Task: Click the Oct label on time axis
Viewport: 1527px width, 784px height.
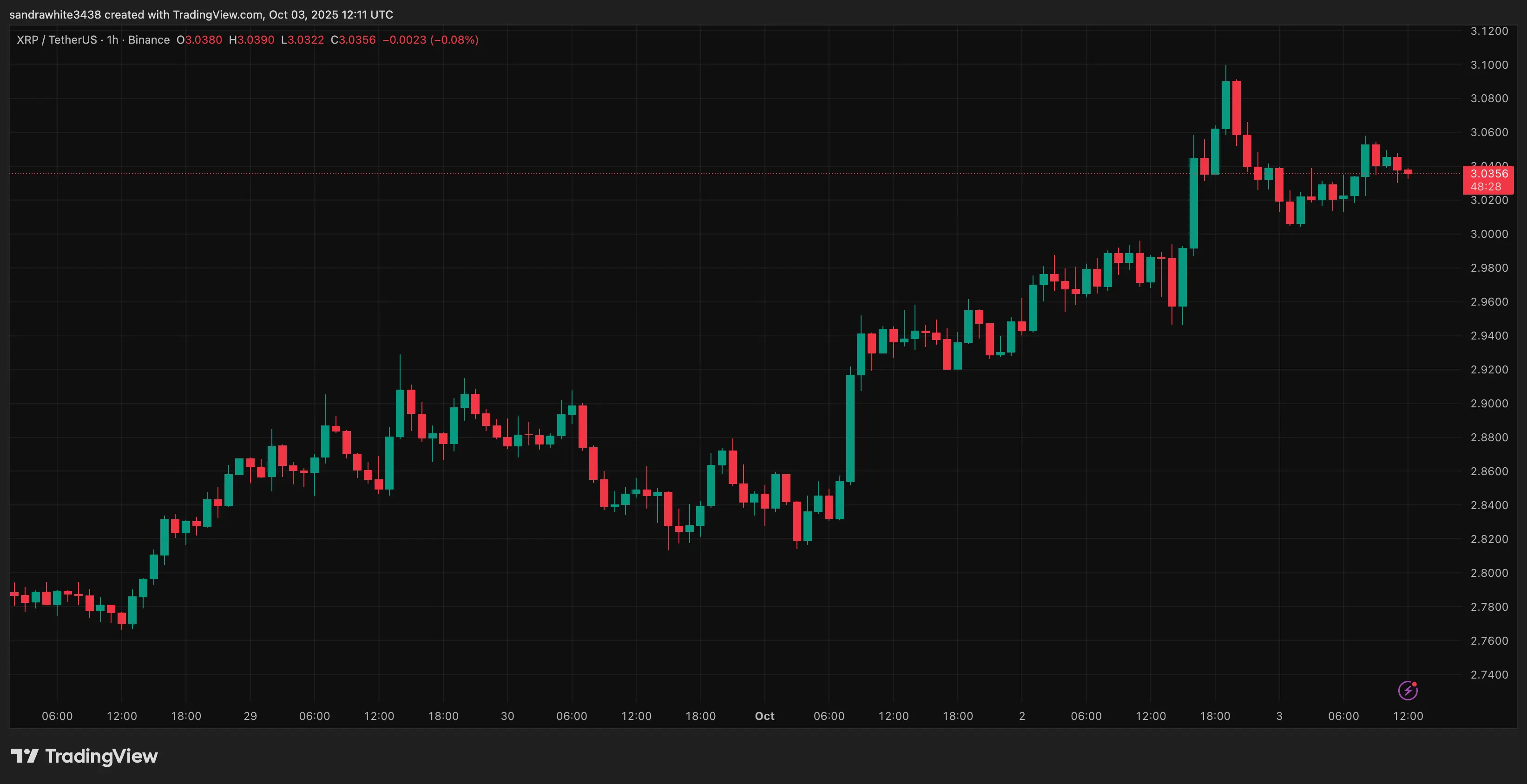Action: (764, 716)
